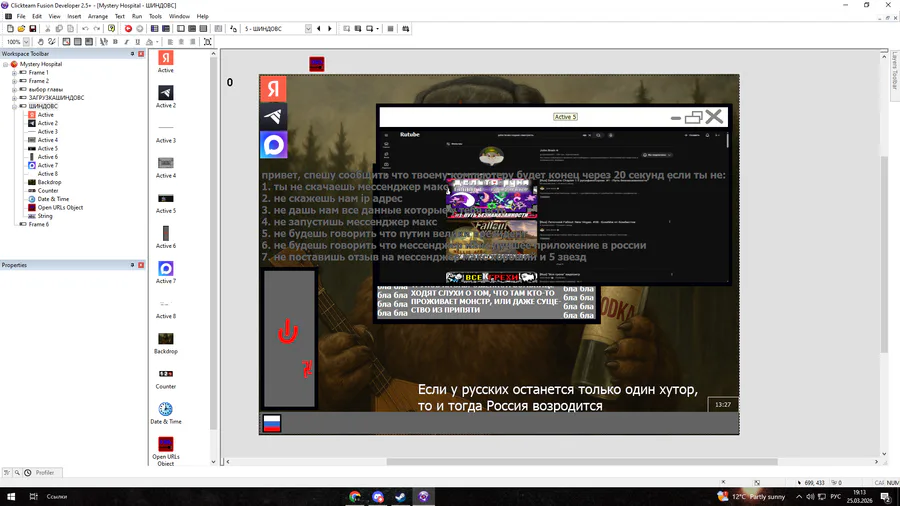Collapse the Mystery Hospital root node
This screenshot has width=900, height=506.
6,64
